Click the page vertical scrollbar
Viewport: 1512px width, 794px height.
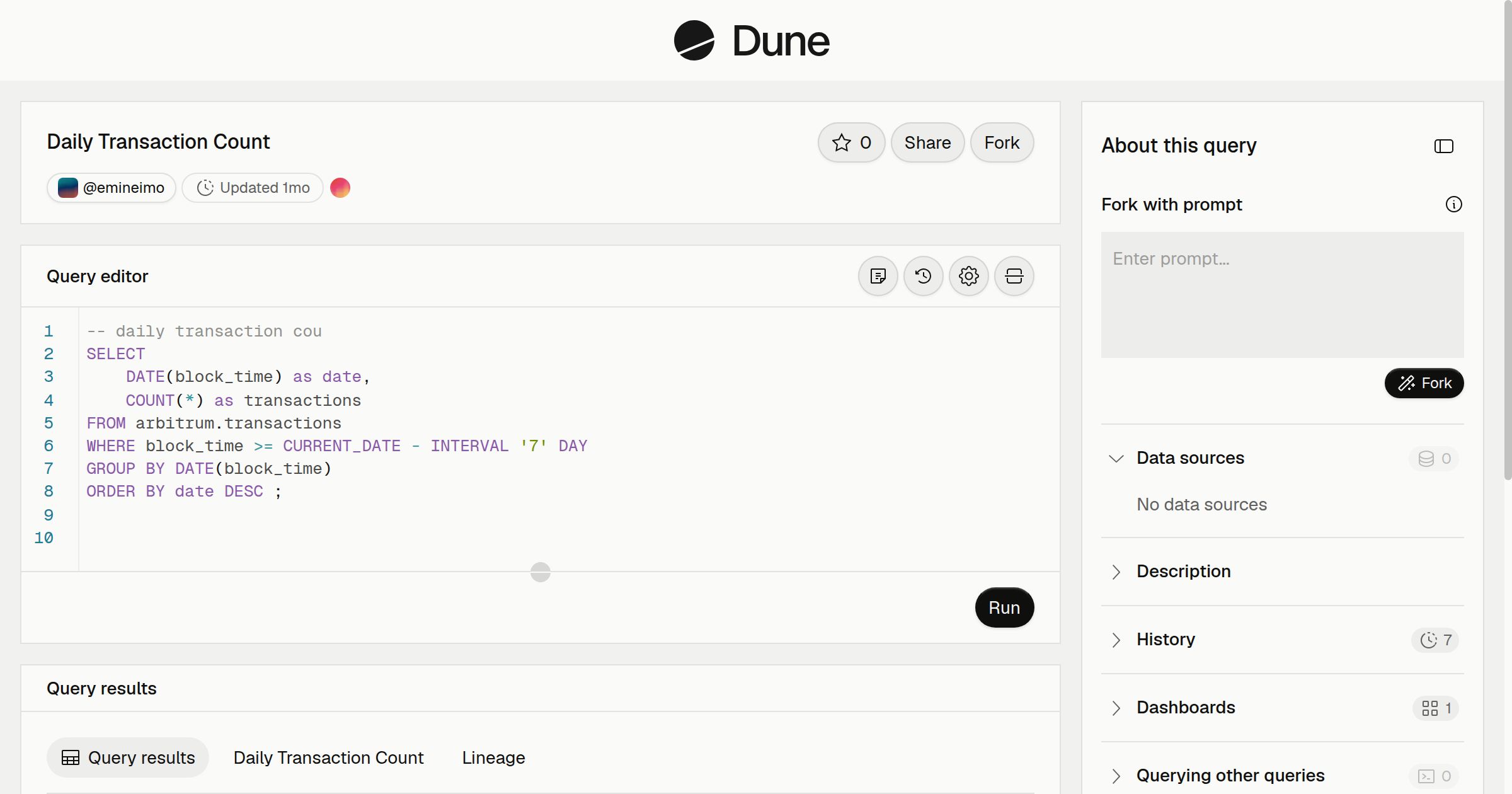1508,239
